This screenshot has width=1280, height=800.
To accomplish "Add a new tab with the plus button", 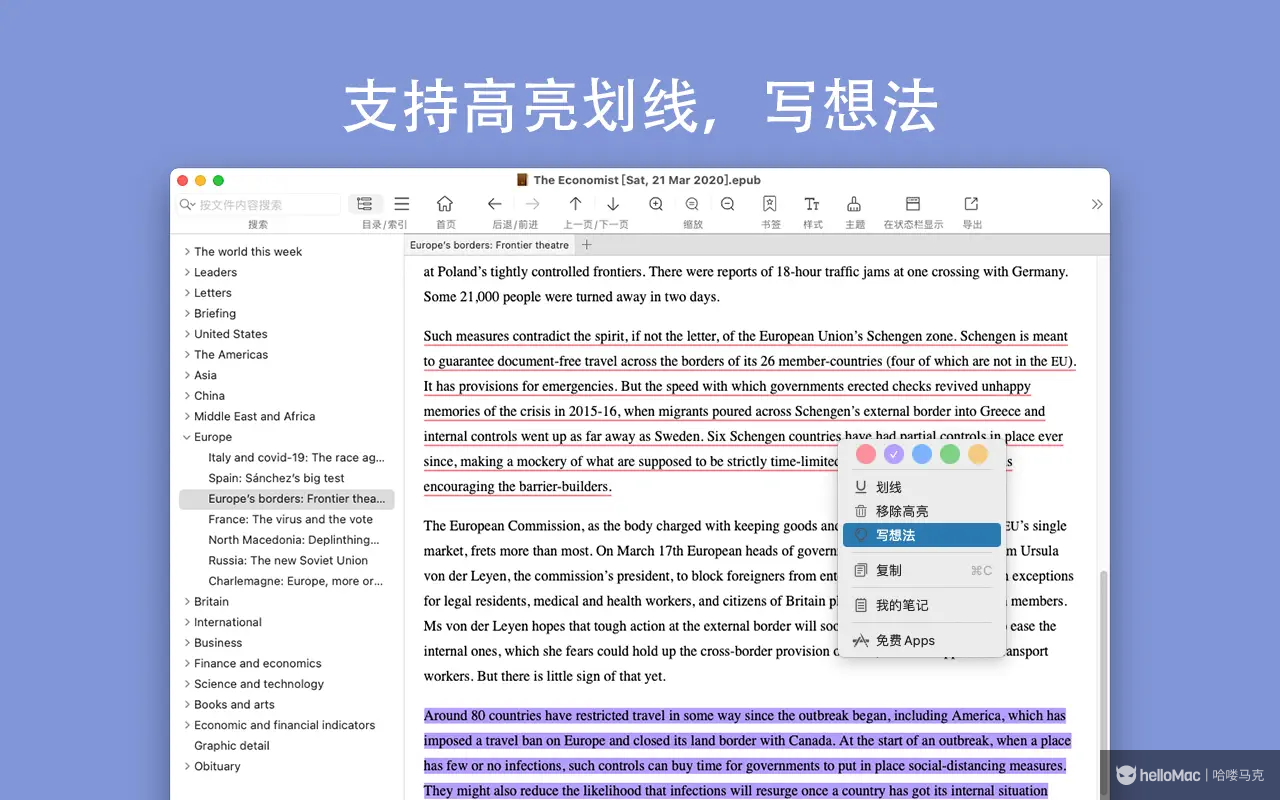I will 587,245.
